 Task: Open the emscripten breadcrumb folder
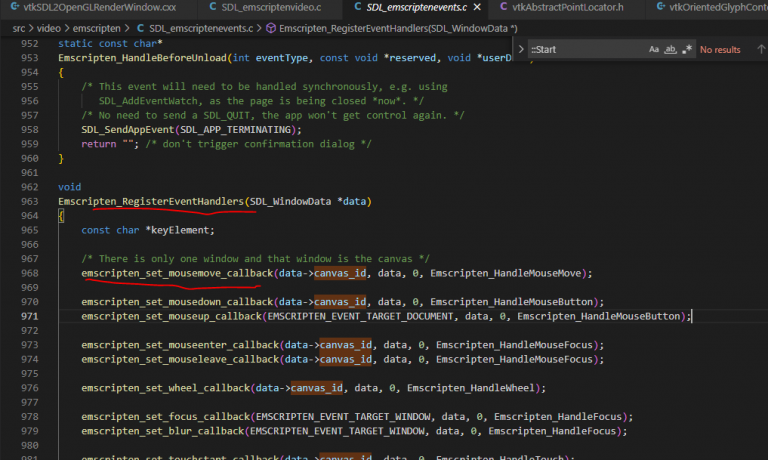[96, 28]
